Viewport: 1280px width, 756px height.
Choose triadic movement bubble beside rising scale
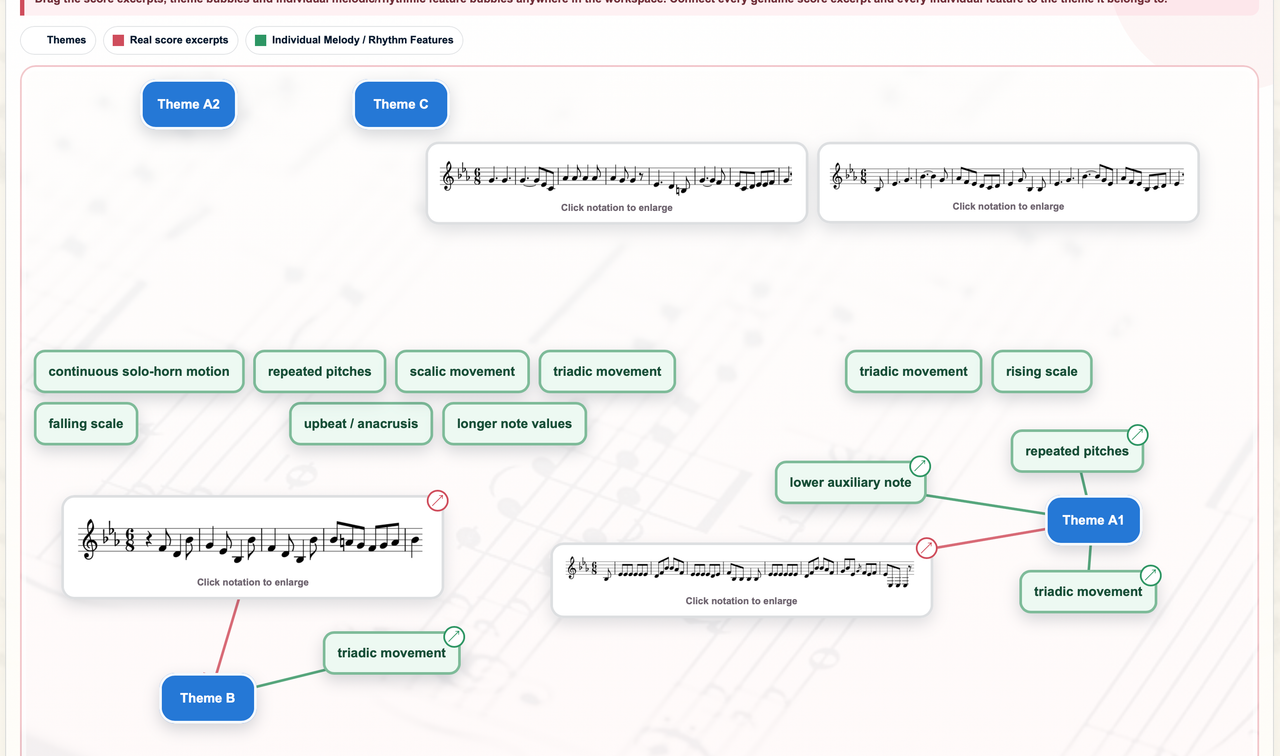tap(913, 371)
